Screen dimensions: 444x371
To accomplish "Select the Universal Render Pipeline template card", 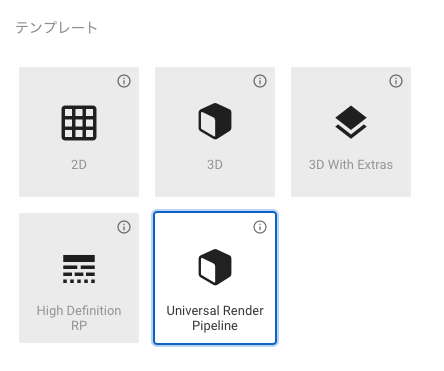I will pyautogui.click(x=215, y=278).
